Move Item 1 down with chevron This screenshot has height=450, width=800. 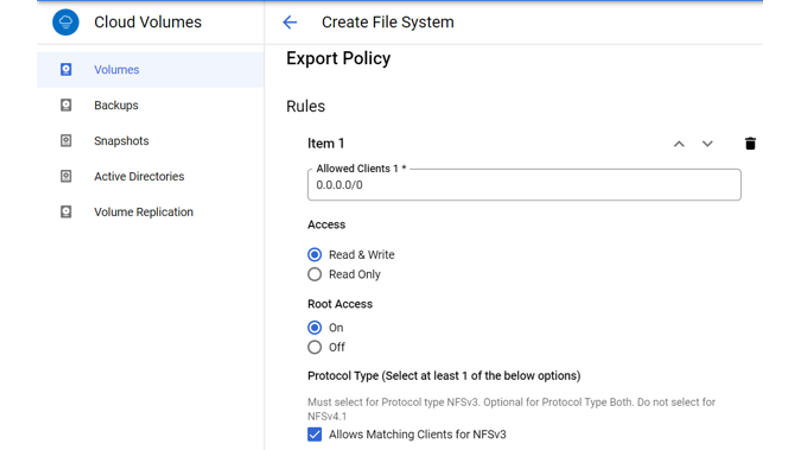[x=707, y=144]
